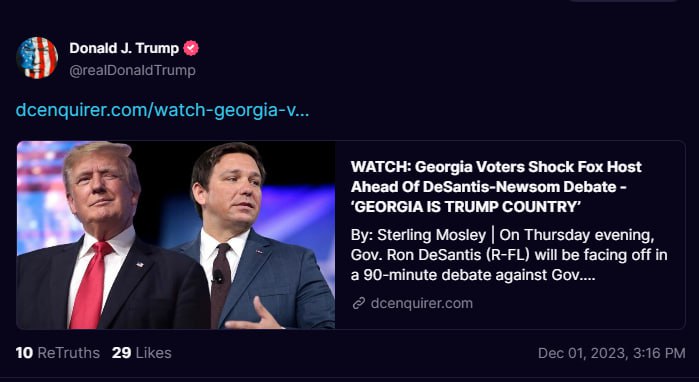Open the @realDonaldTrump handle
699x382 pixels.
coord(132,70)
